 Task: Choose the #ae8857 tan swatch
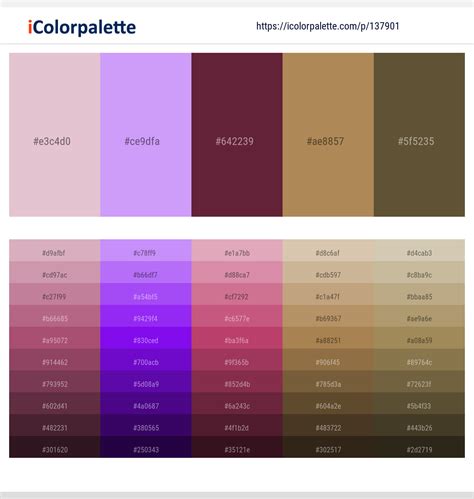tap(328, 135)
